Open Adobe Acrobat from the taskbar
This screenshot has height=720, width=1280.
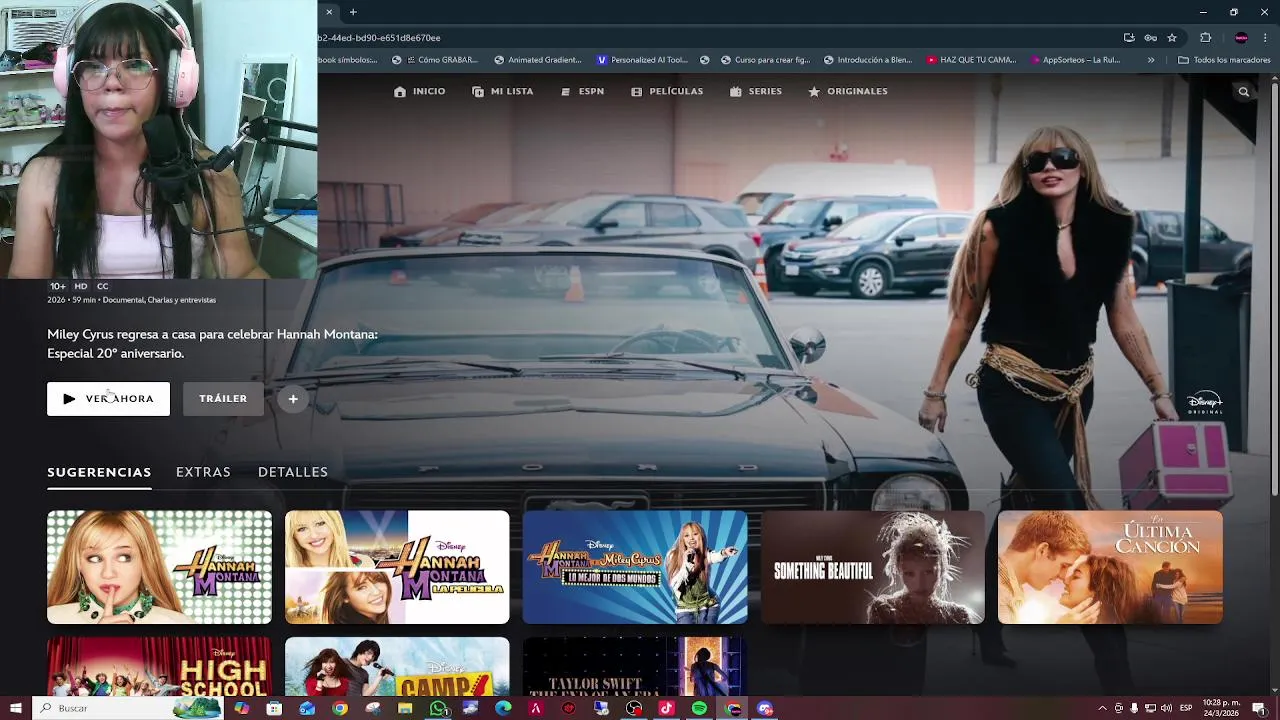[536, 708]
